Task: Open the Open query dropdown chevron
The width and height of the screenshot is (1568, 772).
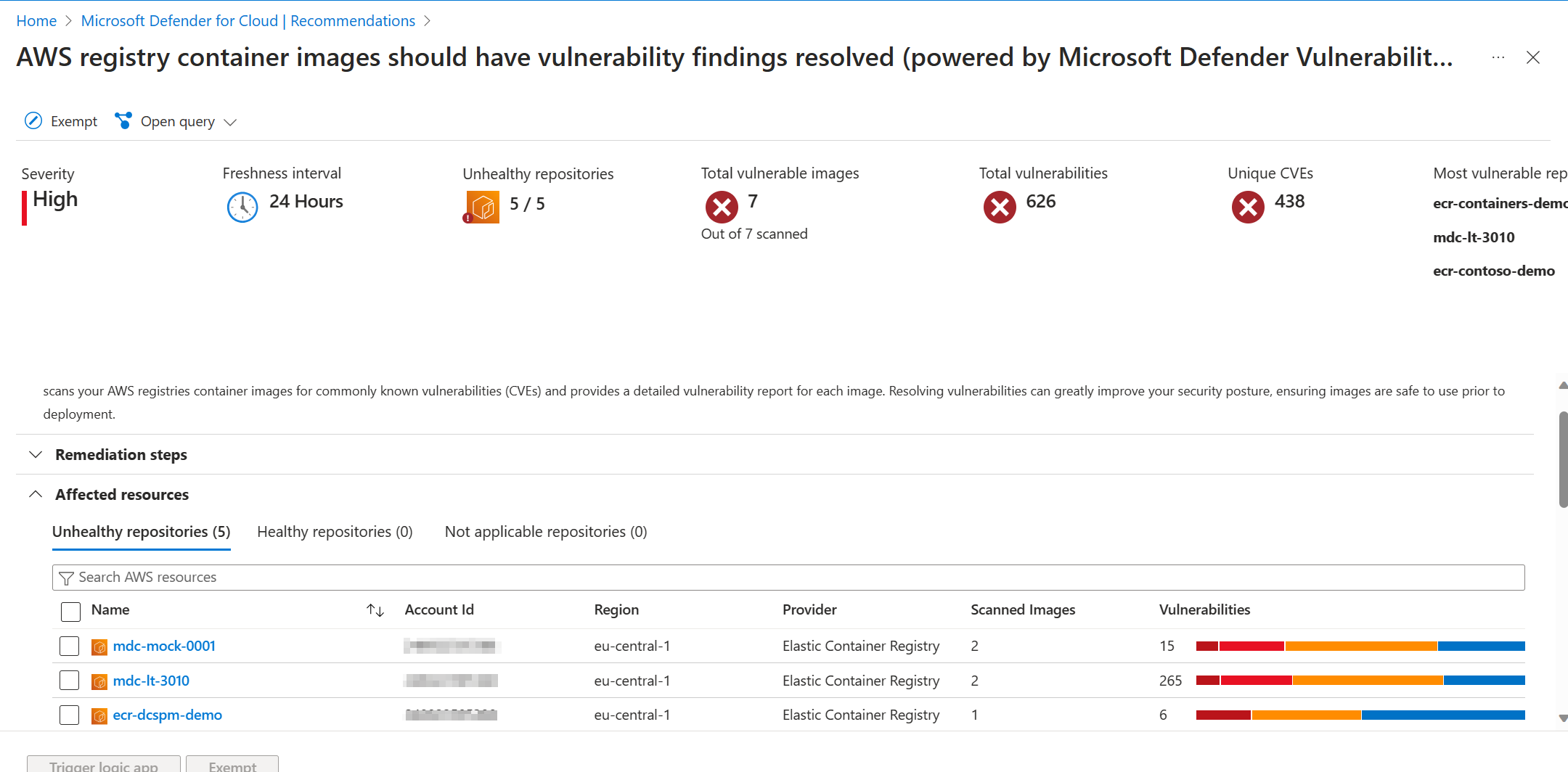Action: (230, 122)
